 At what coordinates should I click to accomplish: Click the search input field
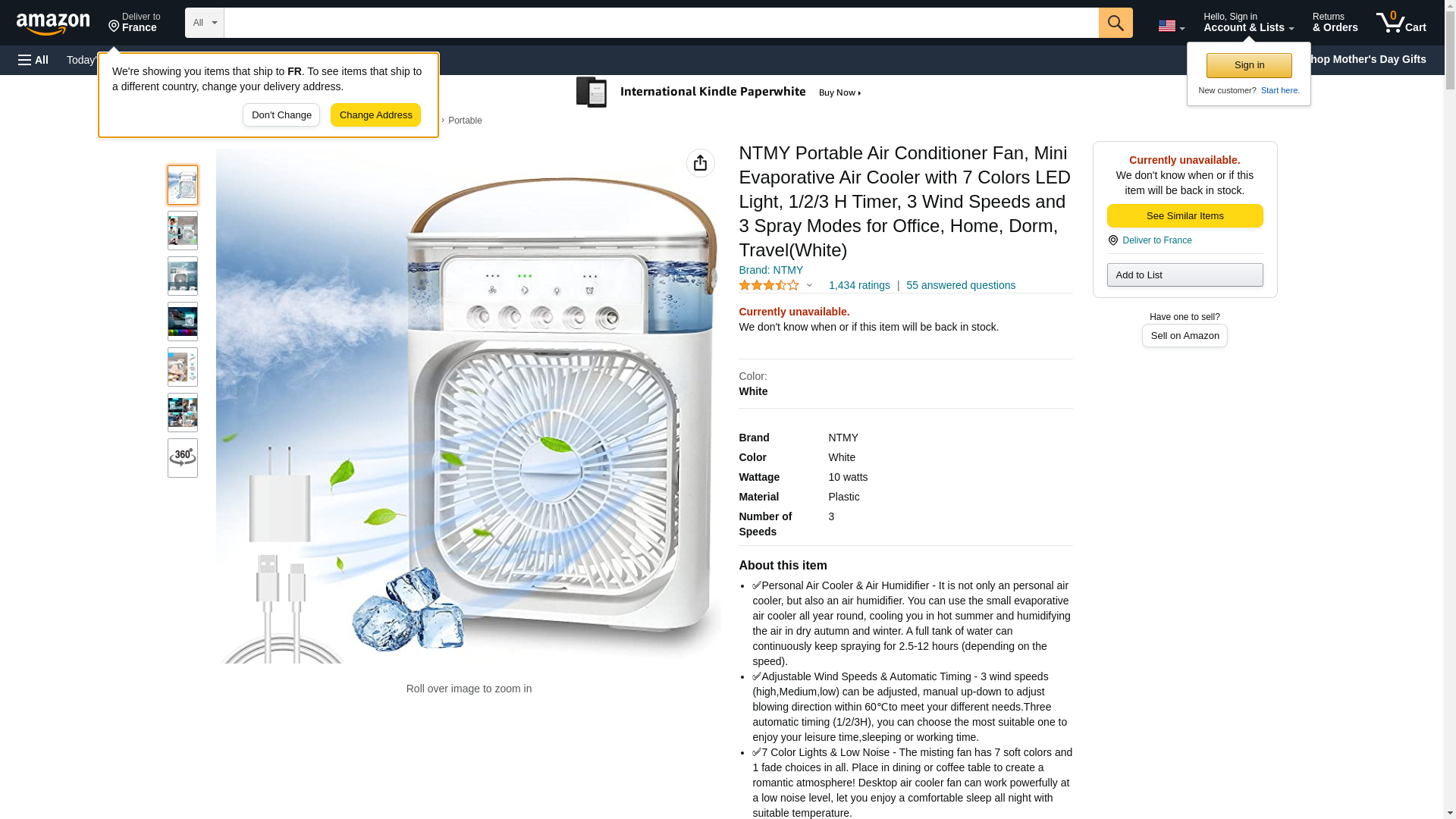pos(661,23)
